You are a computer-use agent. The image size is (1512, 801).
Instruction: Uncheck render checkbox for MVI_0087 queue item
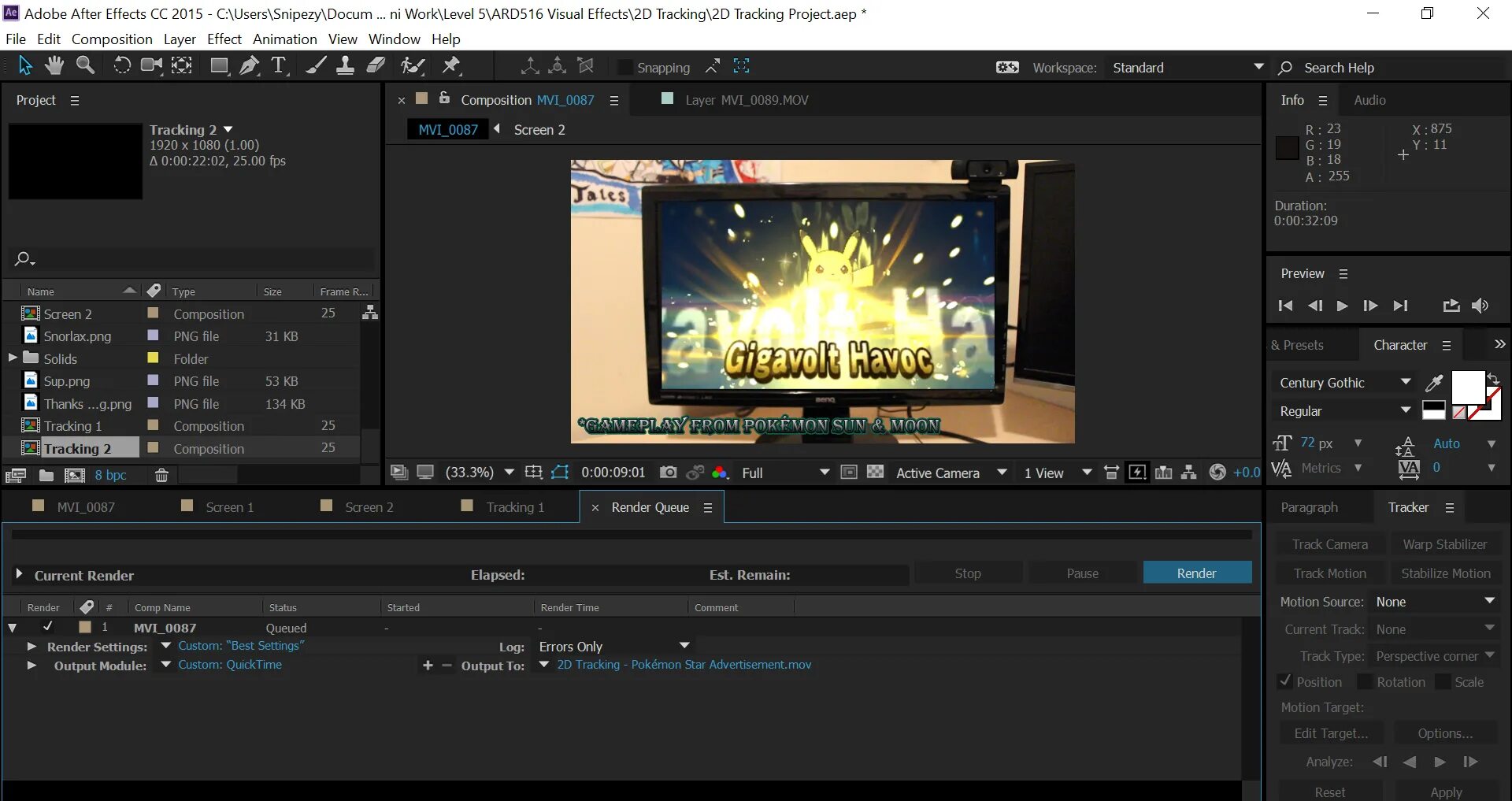(48, 627)
